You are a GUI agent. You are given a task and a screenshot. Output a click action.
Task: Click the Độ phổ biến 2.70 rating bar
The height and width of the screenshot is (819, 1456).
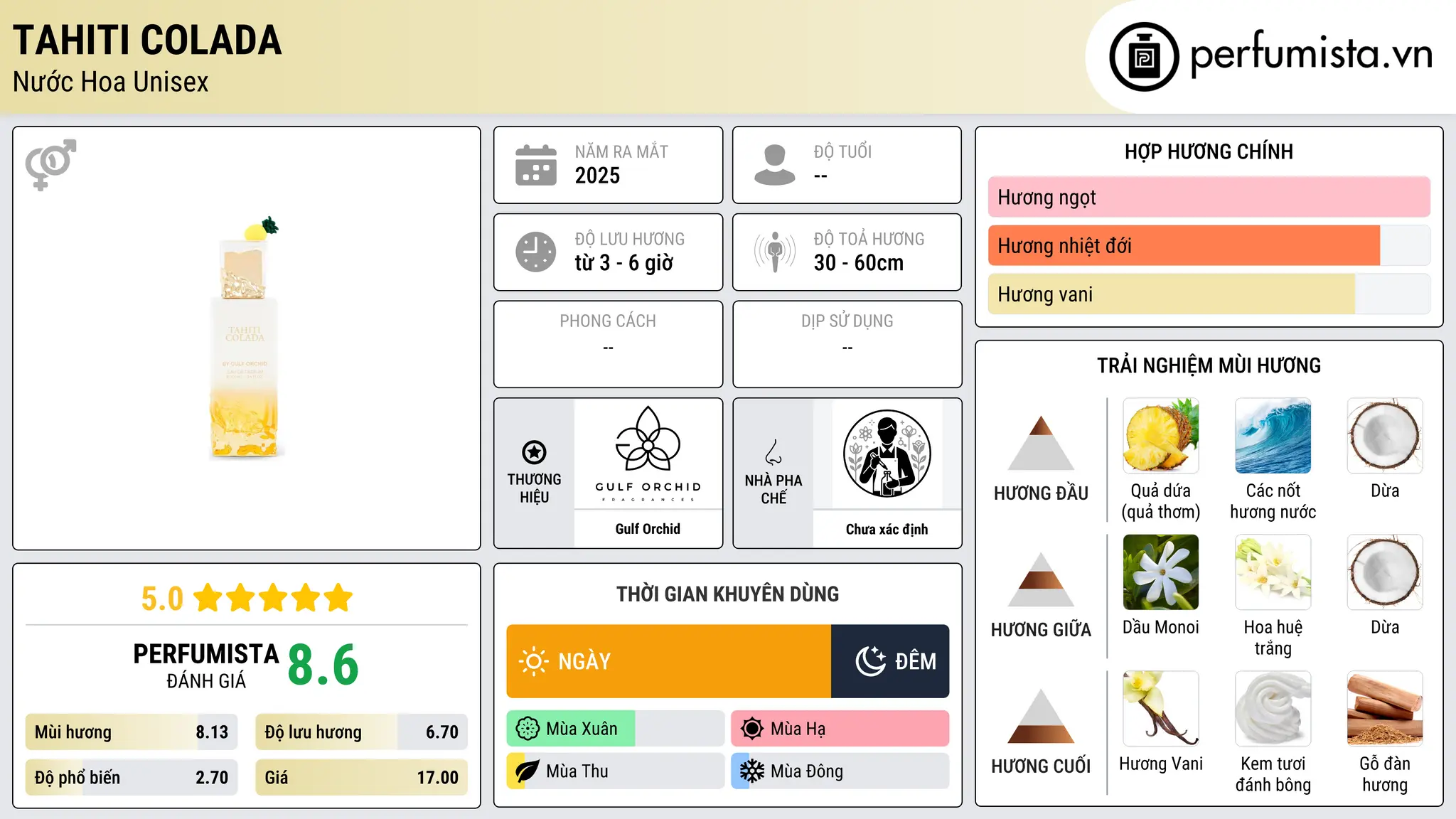[132, 778]
